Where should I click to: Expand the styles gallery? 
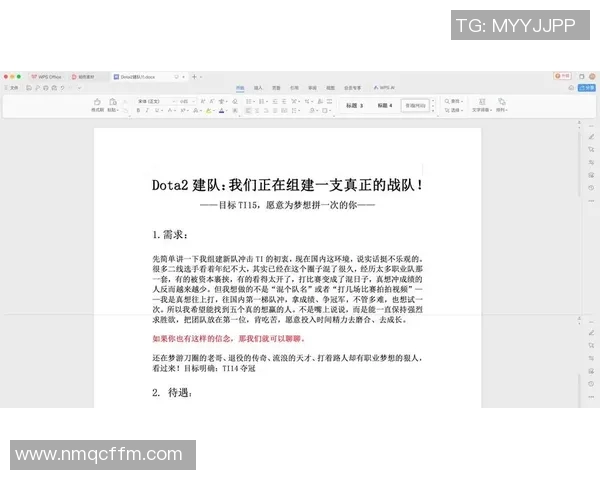pyautogui.click(x=433, y=111)
